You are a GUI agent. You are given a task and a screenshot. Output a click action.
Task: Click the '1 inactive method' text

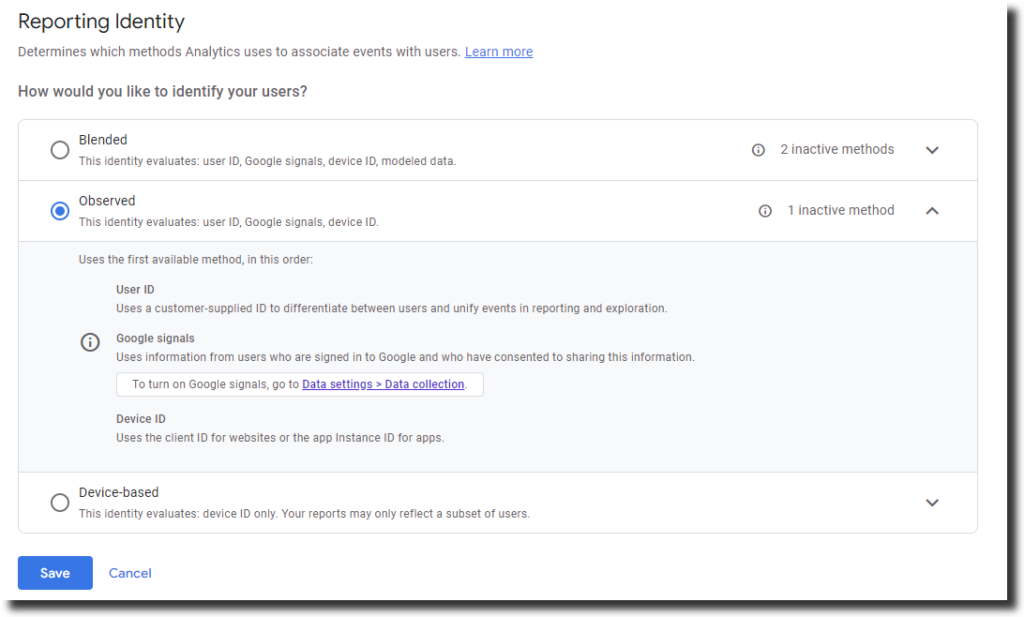(841, 211)
